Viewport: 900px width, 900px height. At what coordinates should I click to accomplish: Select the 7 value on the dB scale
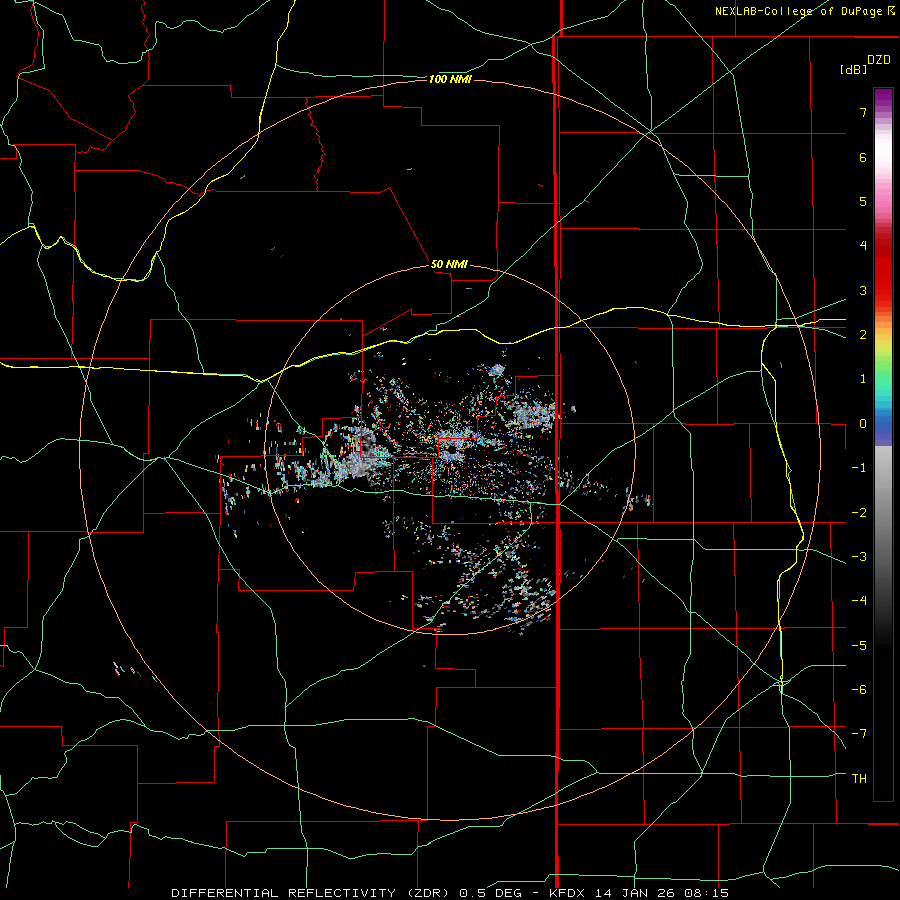tap(863, 112)
